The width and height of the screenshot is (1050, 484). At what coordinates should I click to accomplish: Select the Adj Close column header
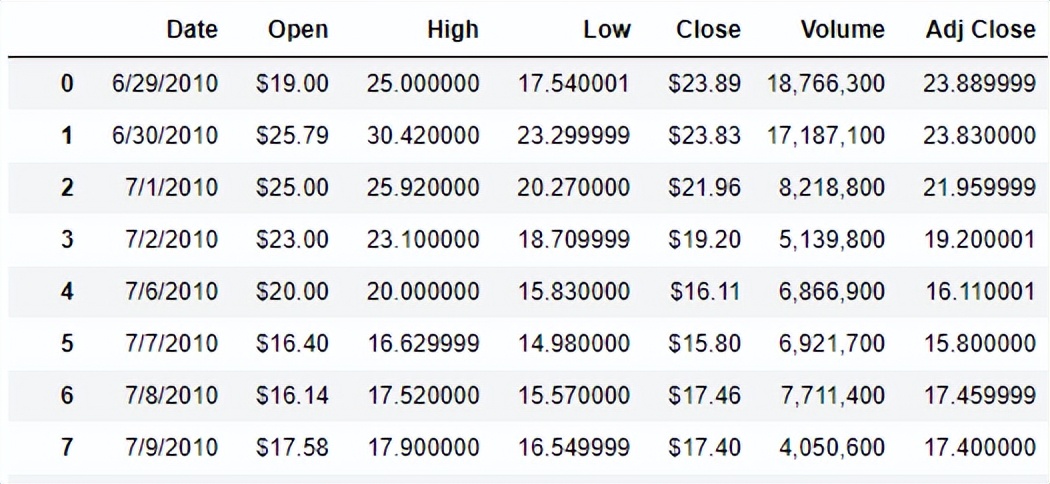[980, 30]
